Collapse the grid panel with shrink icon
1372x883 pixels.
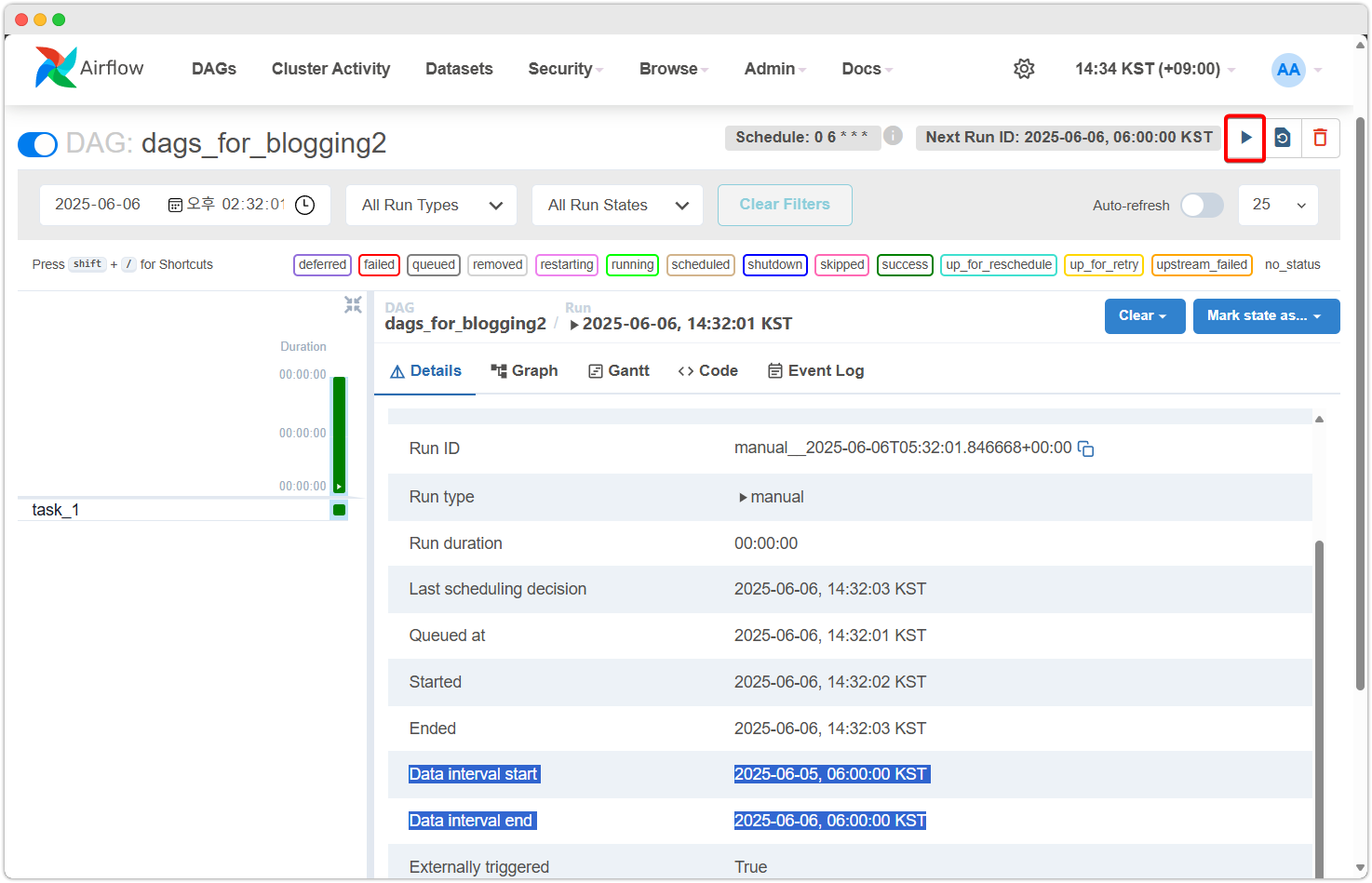pos(353,304)
